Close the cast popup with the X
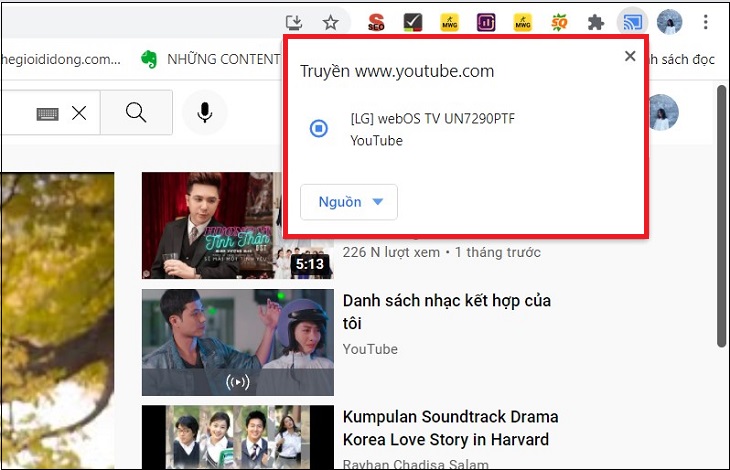The width and height of the screenshot is (730, 470). 630,56
